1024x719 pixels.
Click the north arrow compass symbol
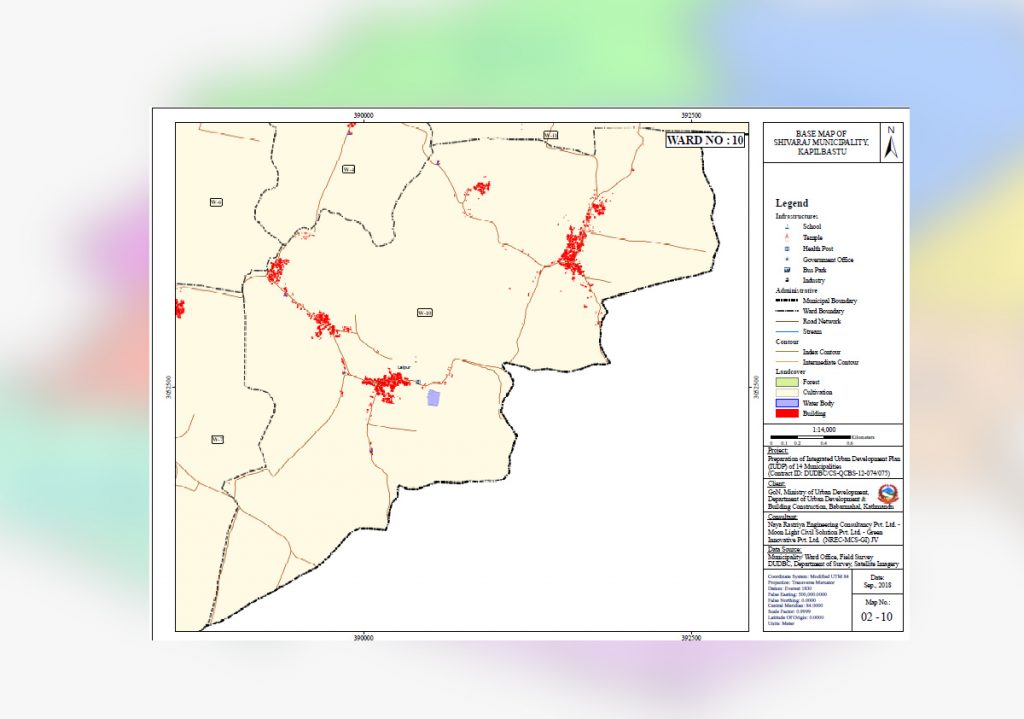(x=891, y=142)
